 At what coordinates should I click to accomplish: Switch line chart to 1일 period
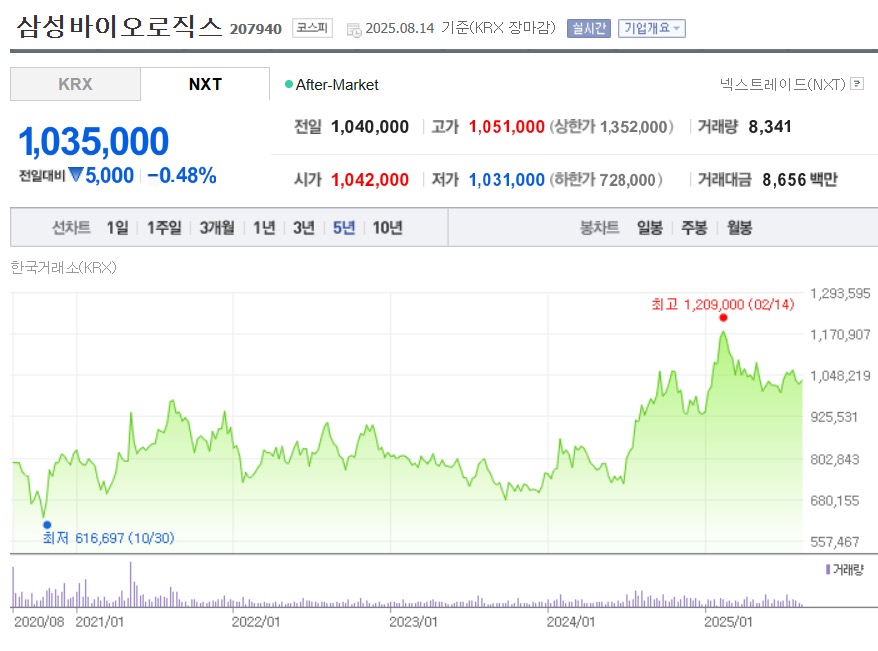[118, 228]
